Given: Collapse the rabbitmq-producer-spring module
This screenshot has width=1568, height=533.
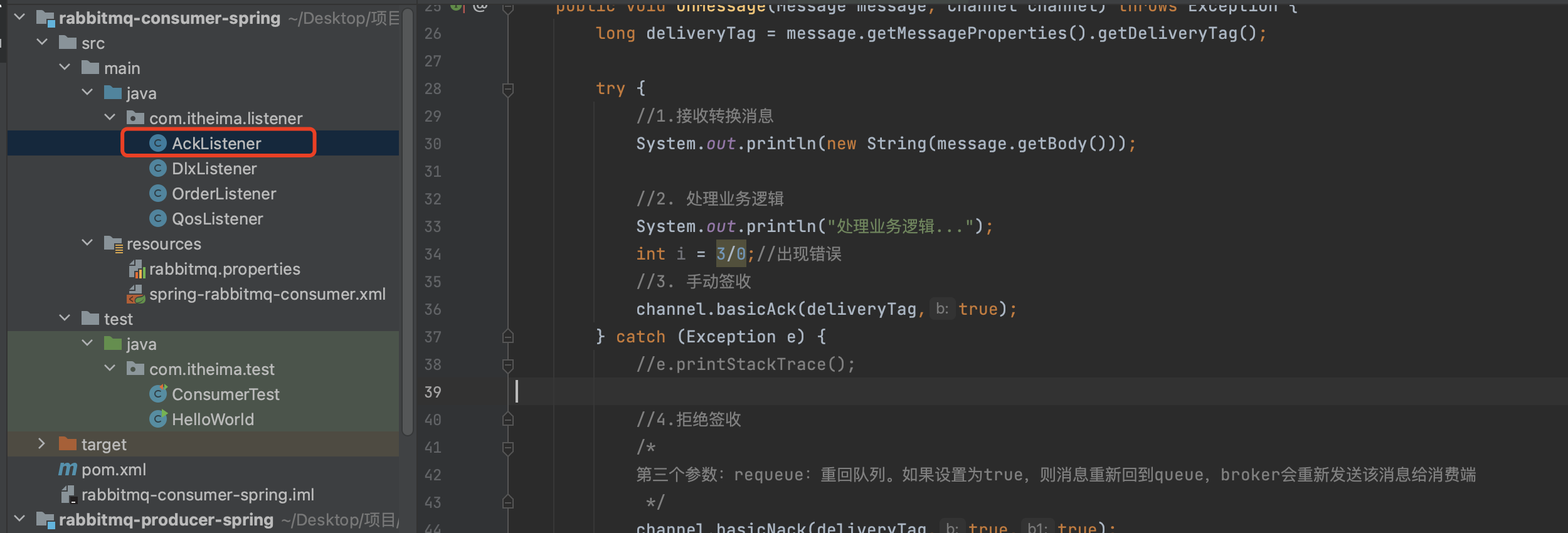Looking at the screenshot, I should (x=19, y=519).
